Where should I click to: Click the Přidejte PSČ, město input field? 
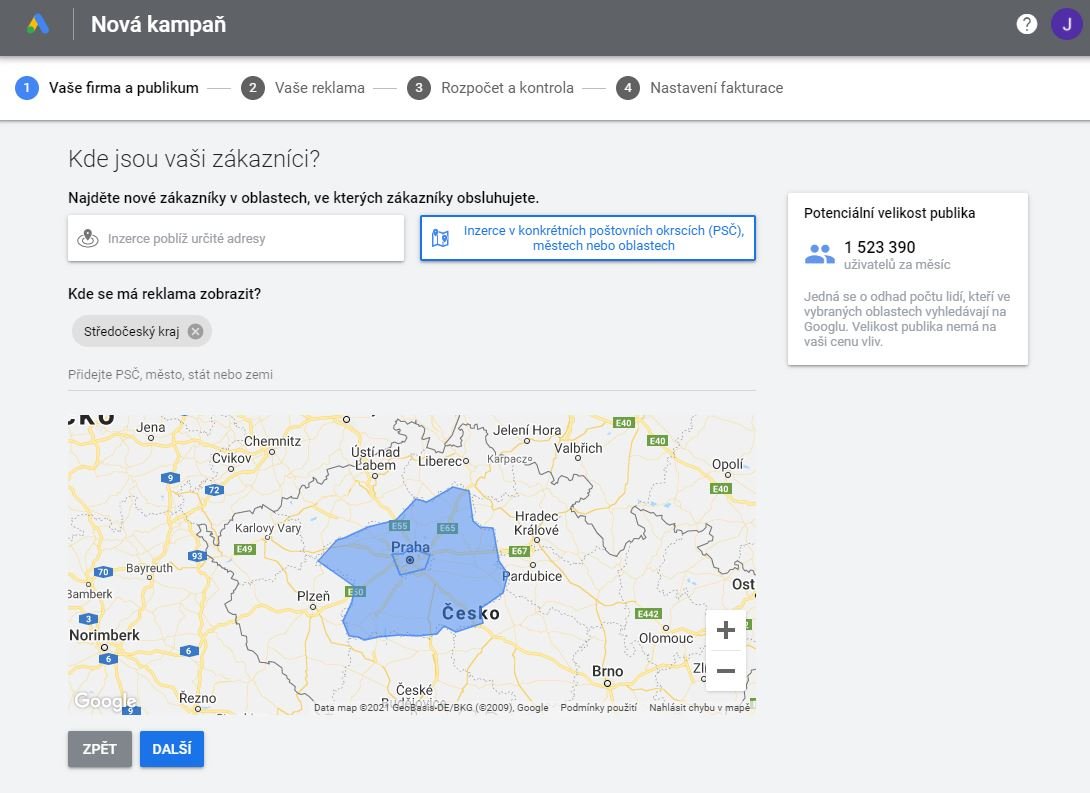pyautogui.click(x=412, y=375)
